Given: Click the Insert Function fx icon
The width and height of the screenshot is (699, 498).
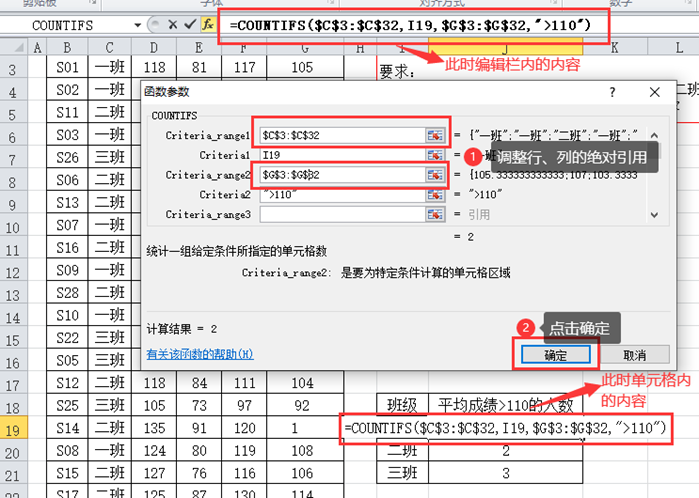Looking at the screenshot, I should tap(207, 25).
